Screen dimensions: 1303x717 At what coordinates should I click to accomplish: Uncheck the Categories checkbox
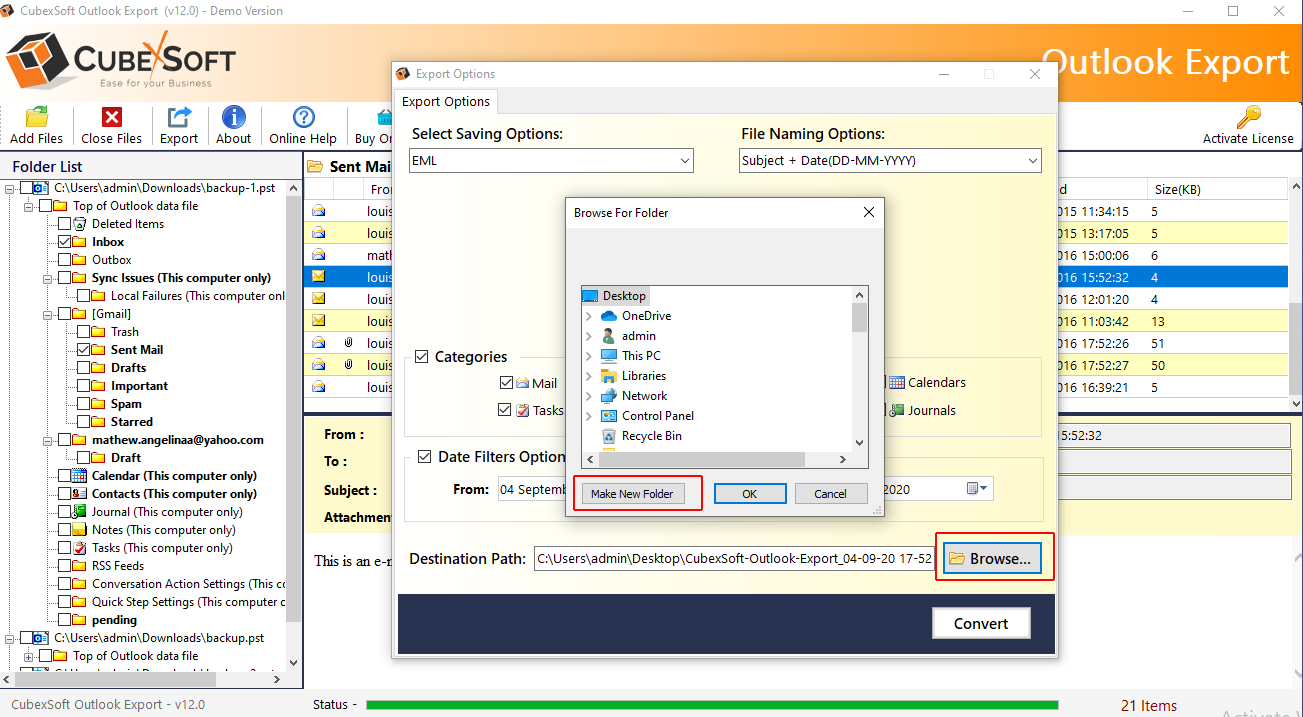point(422,357)
